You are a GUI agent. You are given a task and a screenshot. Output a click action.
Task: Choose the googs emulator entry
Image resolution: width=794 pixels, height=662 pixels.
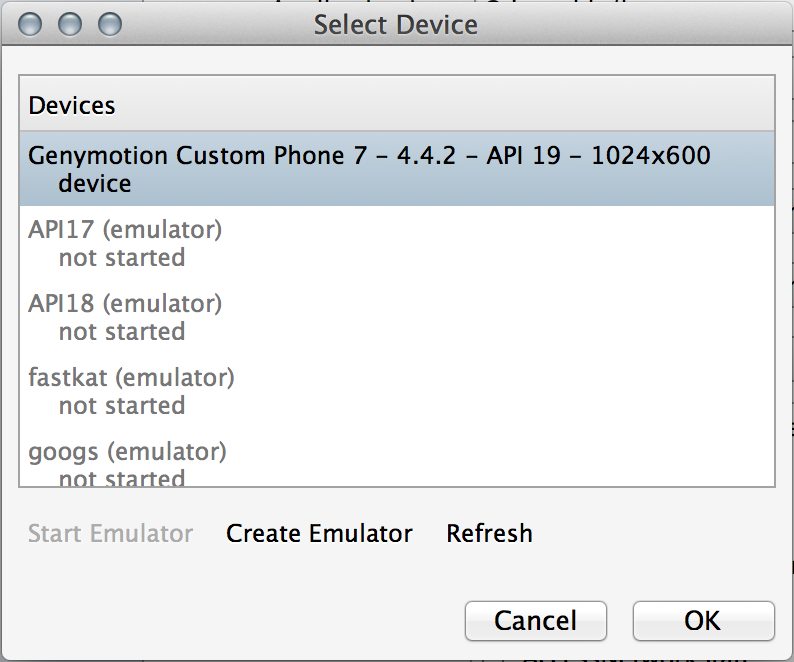[x=127, y=452]
